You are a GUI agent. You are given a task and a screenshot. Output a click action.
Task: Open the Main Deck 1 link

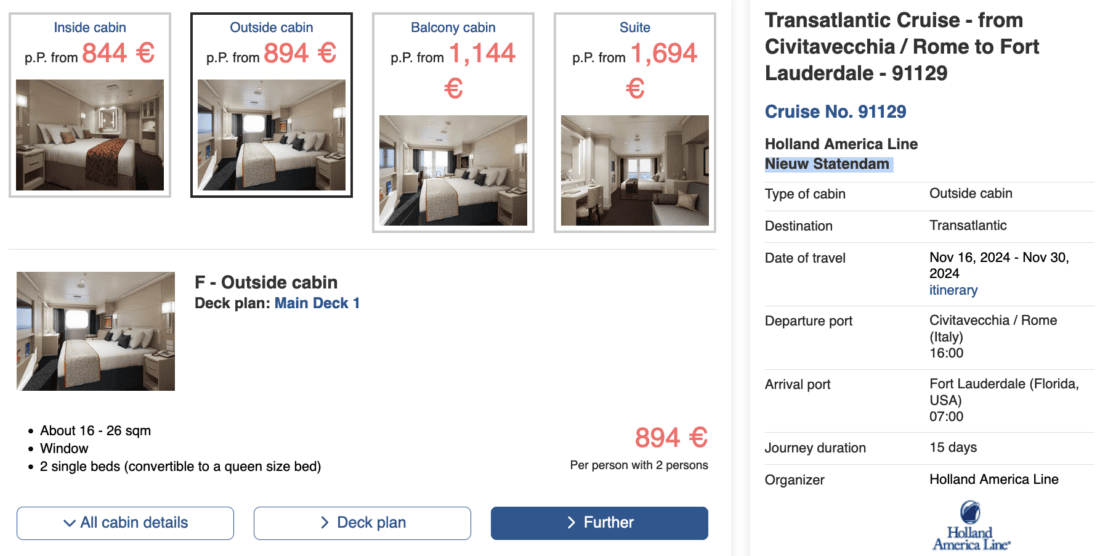[317, 302]
